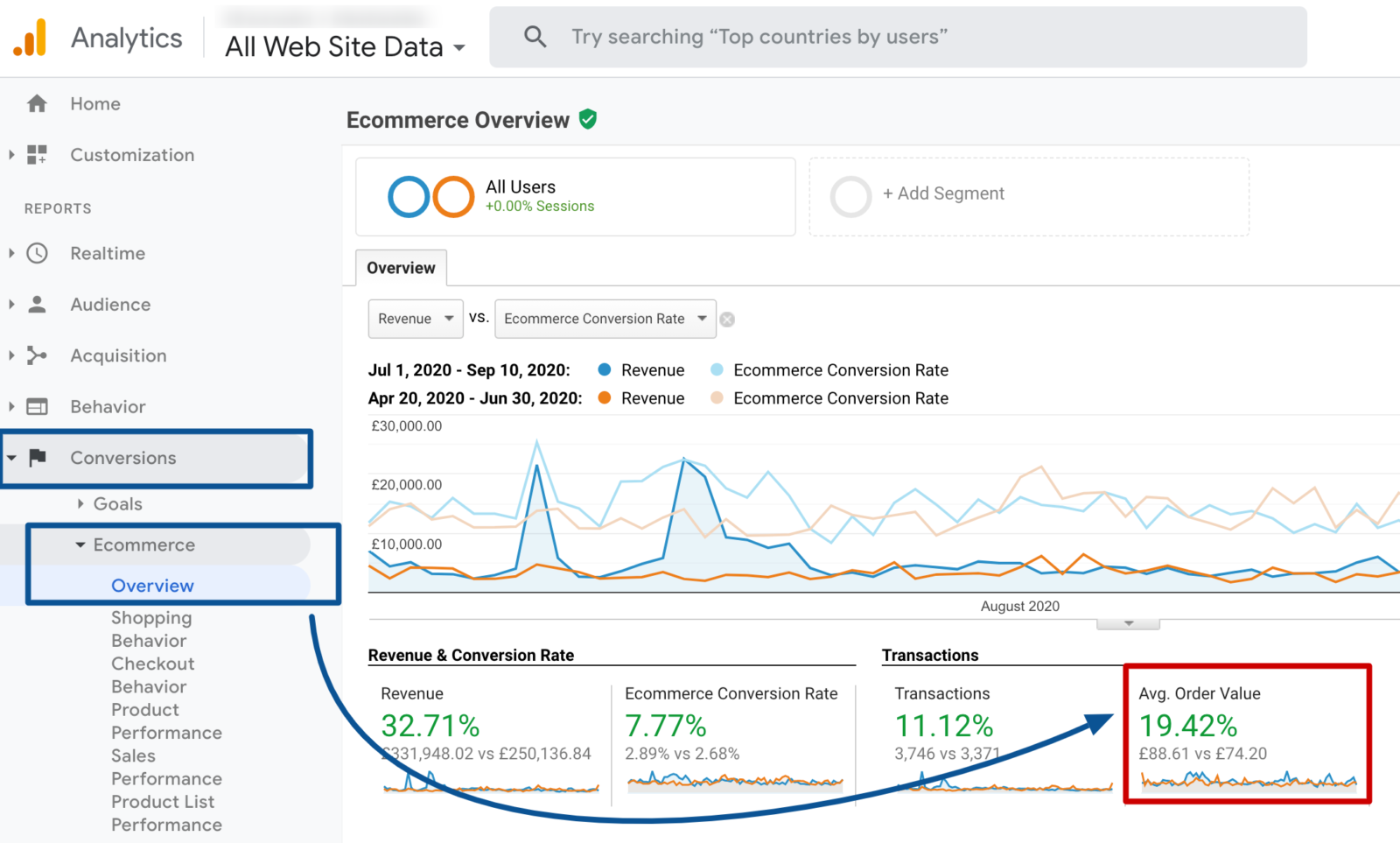Click the Goals menu item
This screenshot has width=1400, height=843.
(118, 503)
